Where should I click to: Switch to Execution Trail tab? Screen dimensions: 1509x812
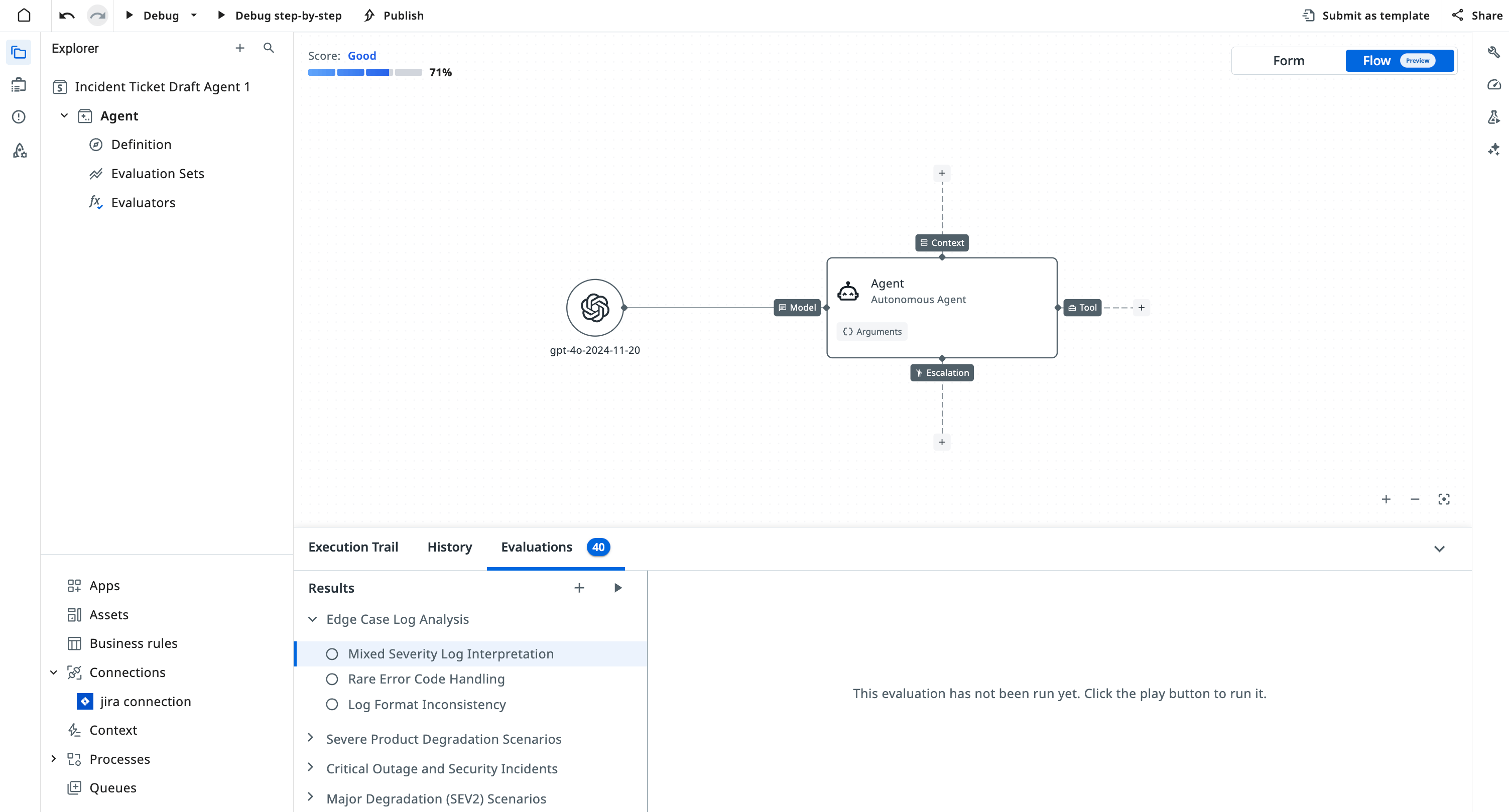[353, 547]
